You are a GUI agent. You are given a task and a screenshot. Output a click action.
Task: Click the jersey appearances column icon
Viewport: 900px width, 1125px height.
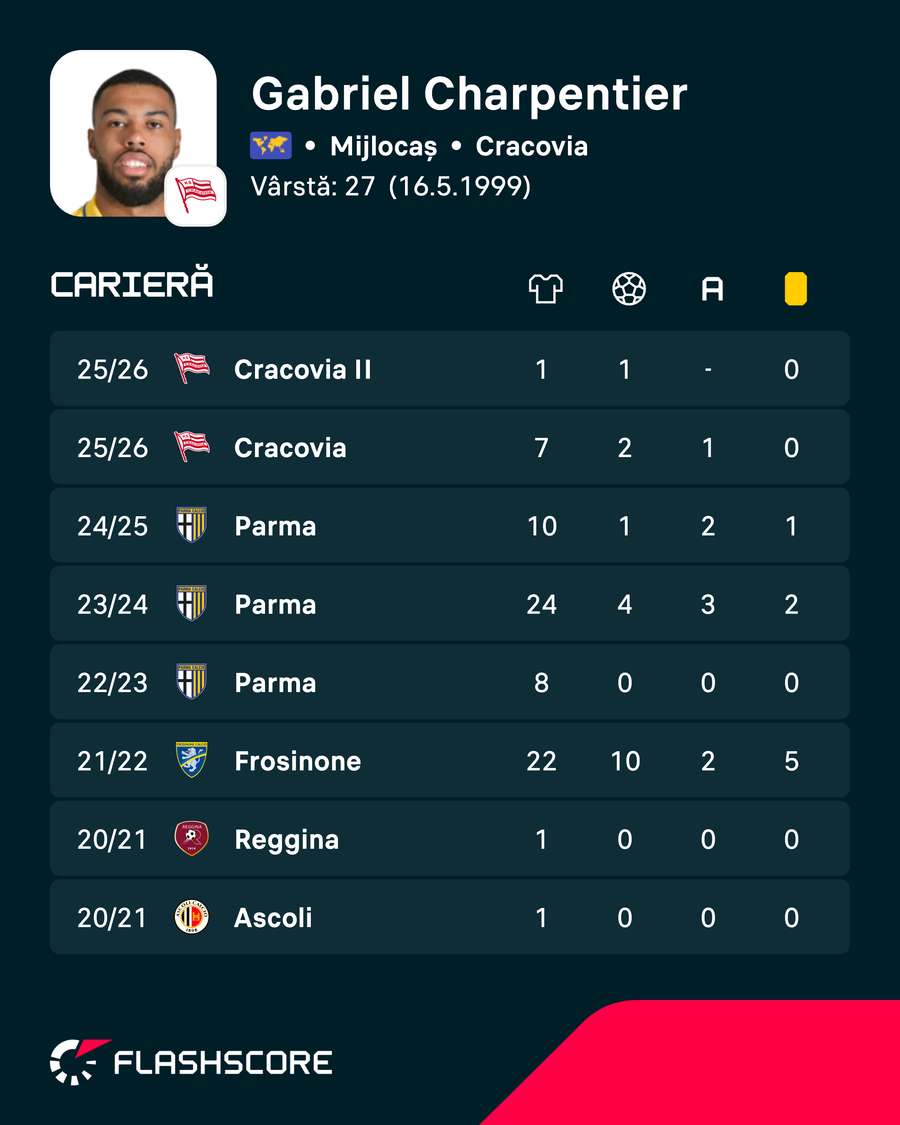coord(545,289)
